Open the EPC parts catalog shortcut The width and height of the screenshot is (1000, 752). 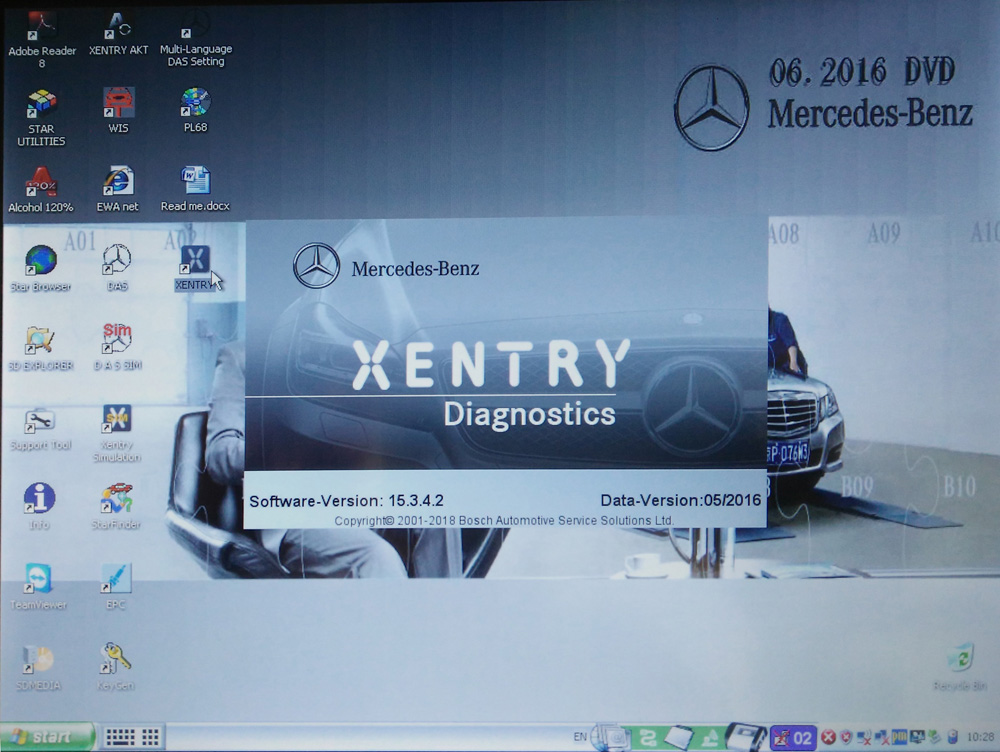coord(116,587)
